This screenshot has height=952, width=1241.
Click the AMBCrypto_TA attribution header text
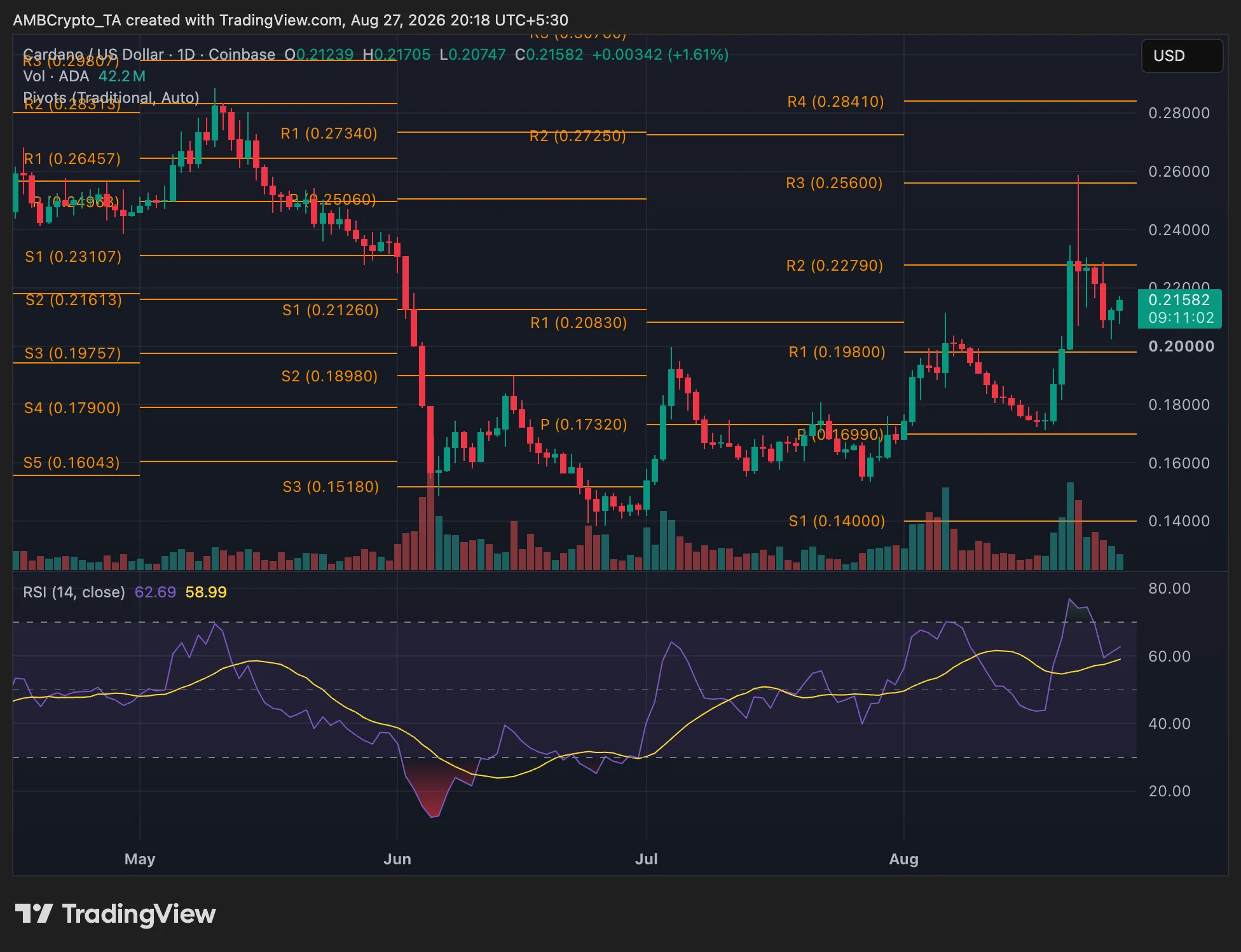pyautogui.click(x=291, y=20)
